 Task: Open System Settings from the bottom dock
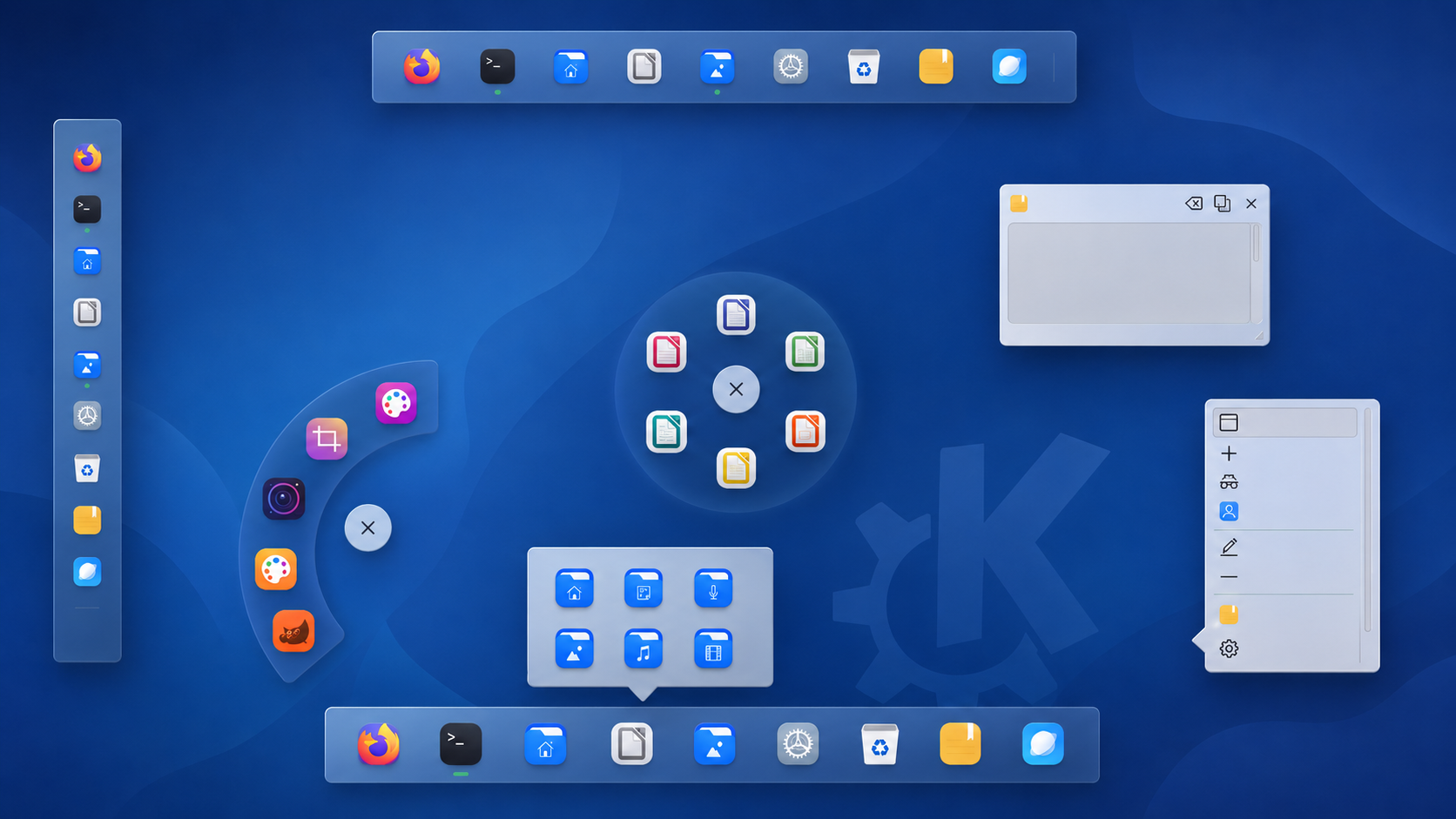pyautogui.click(x=798, y=744)
